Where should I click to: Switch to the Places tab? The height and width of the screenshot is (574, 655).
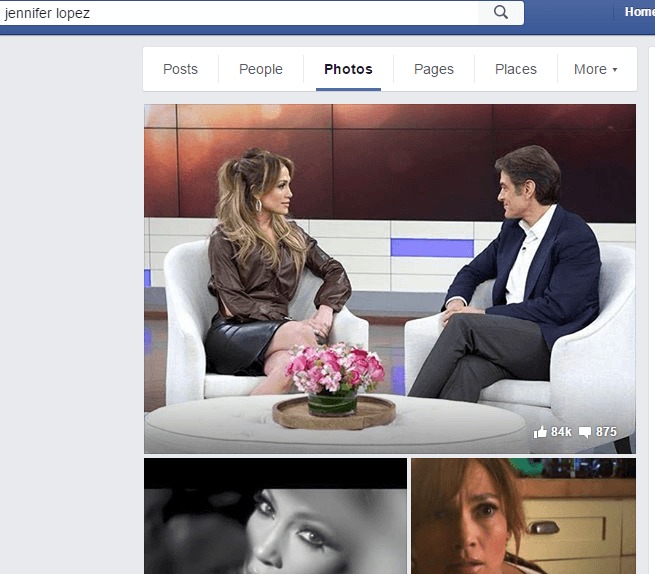tap(515, 69)
